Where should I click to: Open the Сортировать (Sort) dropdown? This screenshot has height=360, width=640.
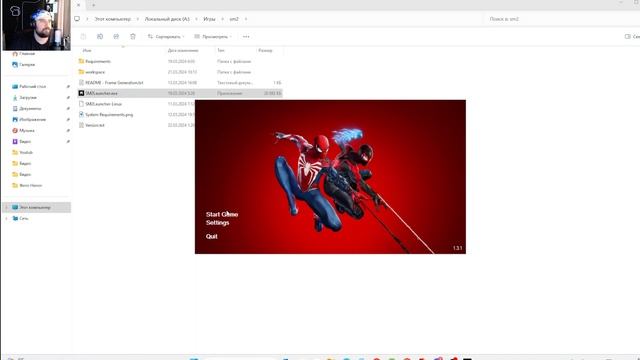coord(166,36)
